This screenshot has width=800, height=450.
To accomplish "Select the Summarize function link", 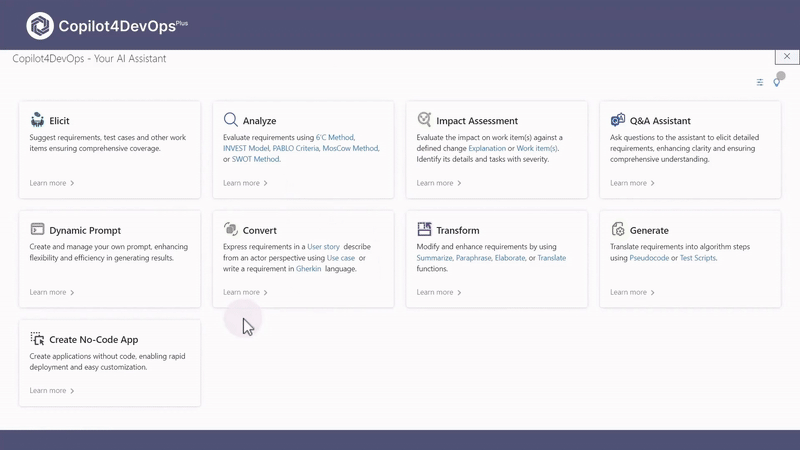I will pyautogui.click(x=434, y=258).
